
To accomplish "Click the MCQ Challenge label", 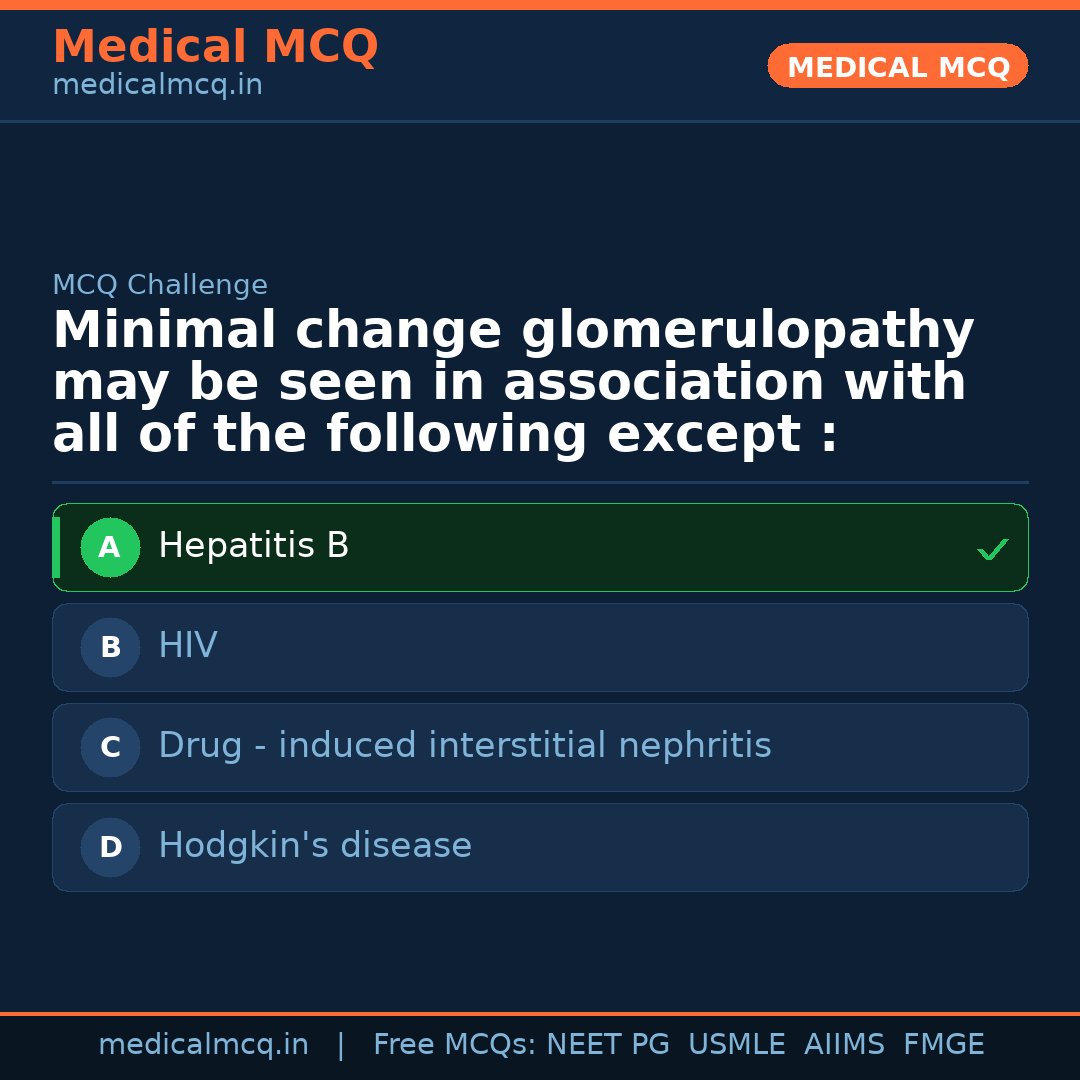I will 160,285.
